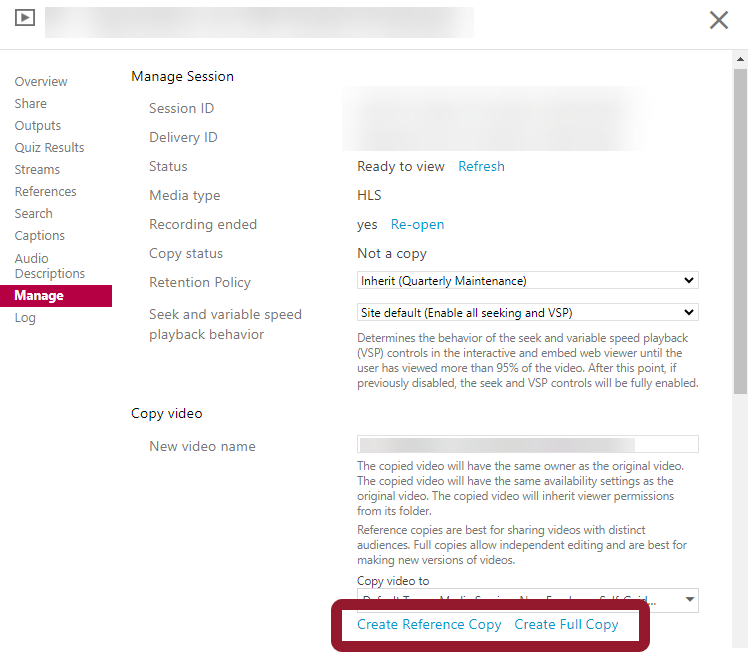The image size is (748, 652).
Task: Select Audio Descriptions in the sidebar
Action: [49, 266]
